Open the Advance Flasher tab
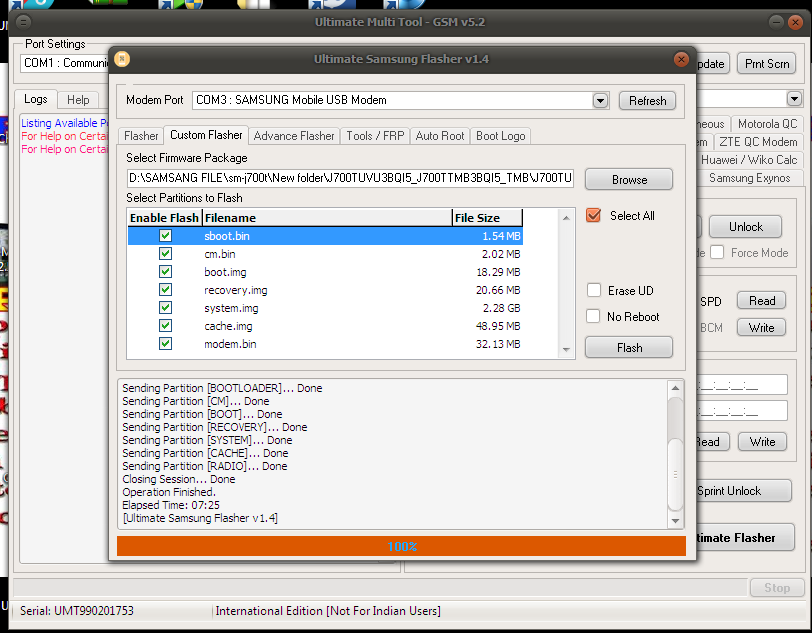812x633 pixels. tap(294, 136)
